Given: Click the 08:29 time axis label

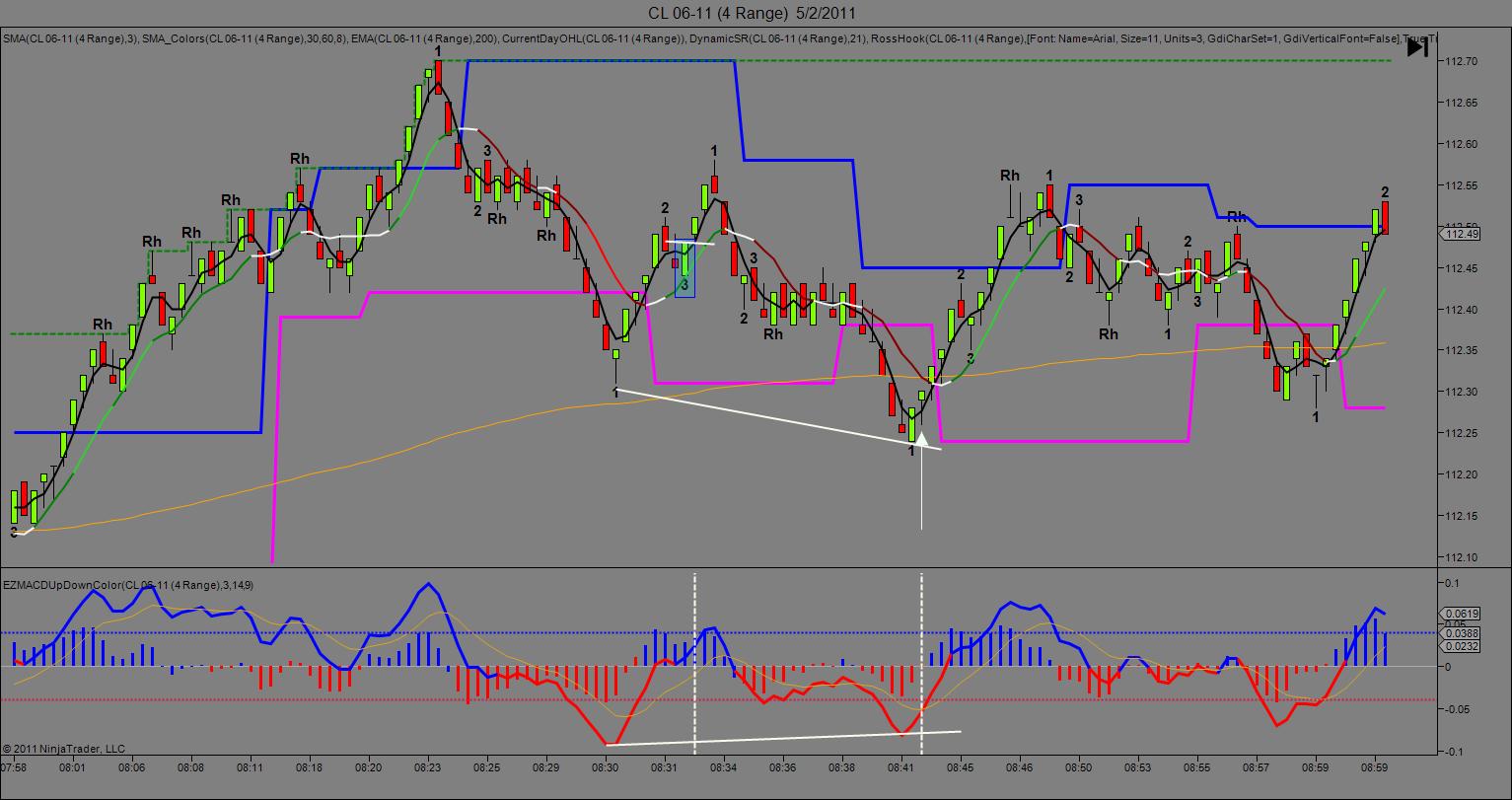Looking at the screenshot, I should tap(546, 766).
